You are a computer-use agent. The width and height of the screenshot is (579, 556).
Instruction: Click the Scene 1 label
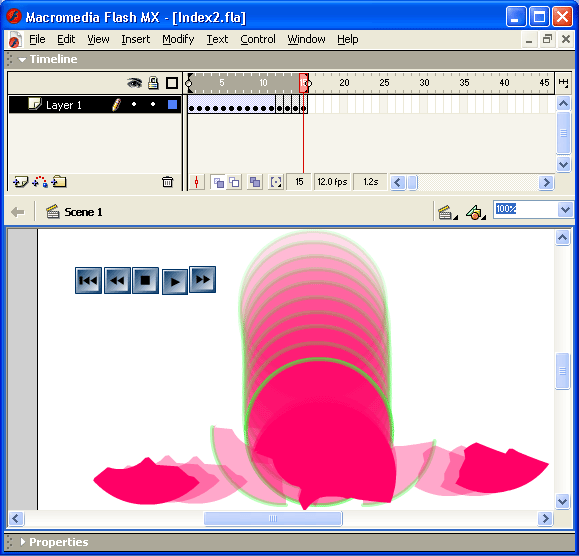coord(83,212)
